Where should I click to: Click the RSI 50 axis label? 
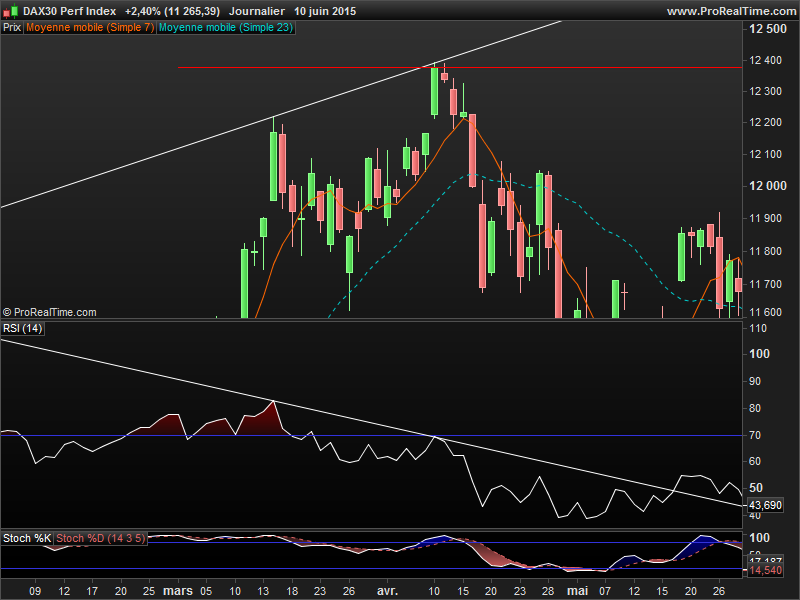tap(756, 488)
